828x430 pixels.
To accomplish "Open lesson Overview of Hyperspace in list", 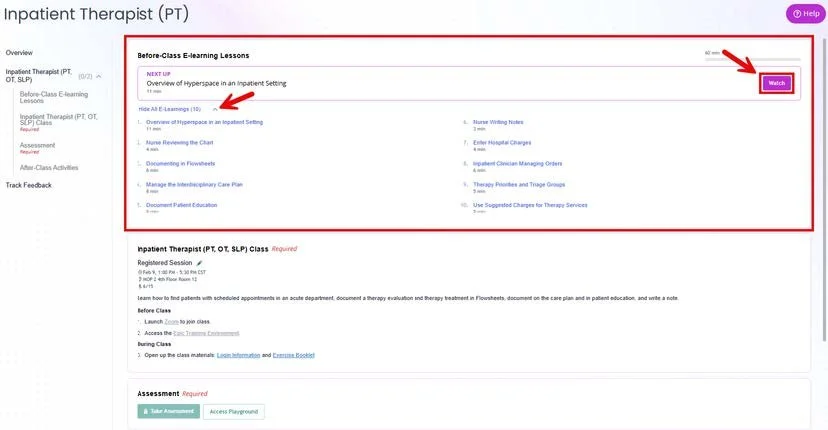I will 204,122.
